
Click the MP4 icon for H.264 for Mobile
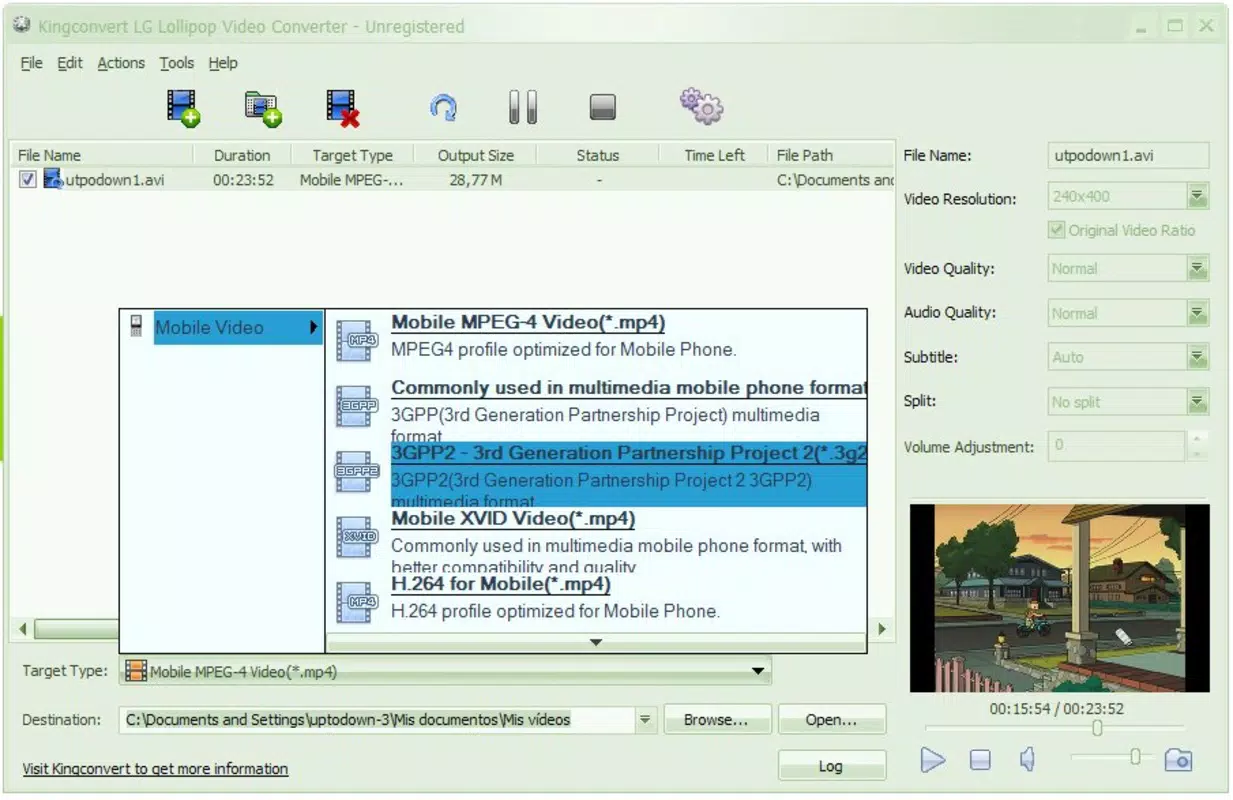pyautogui.click(x=357, y=602)
